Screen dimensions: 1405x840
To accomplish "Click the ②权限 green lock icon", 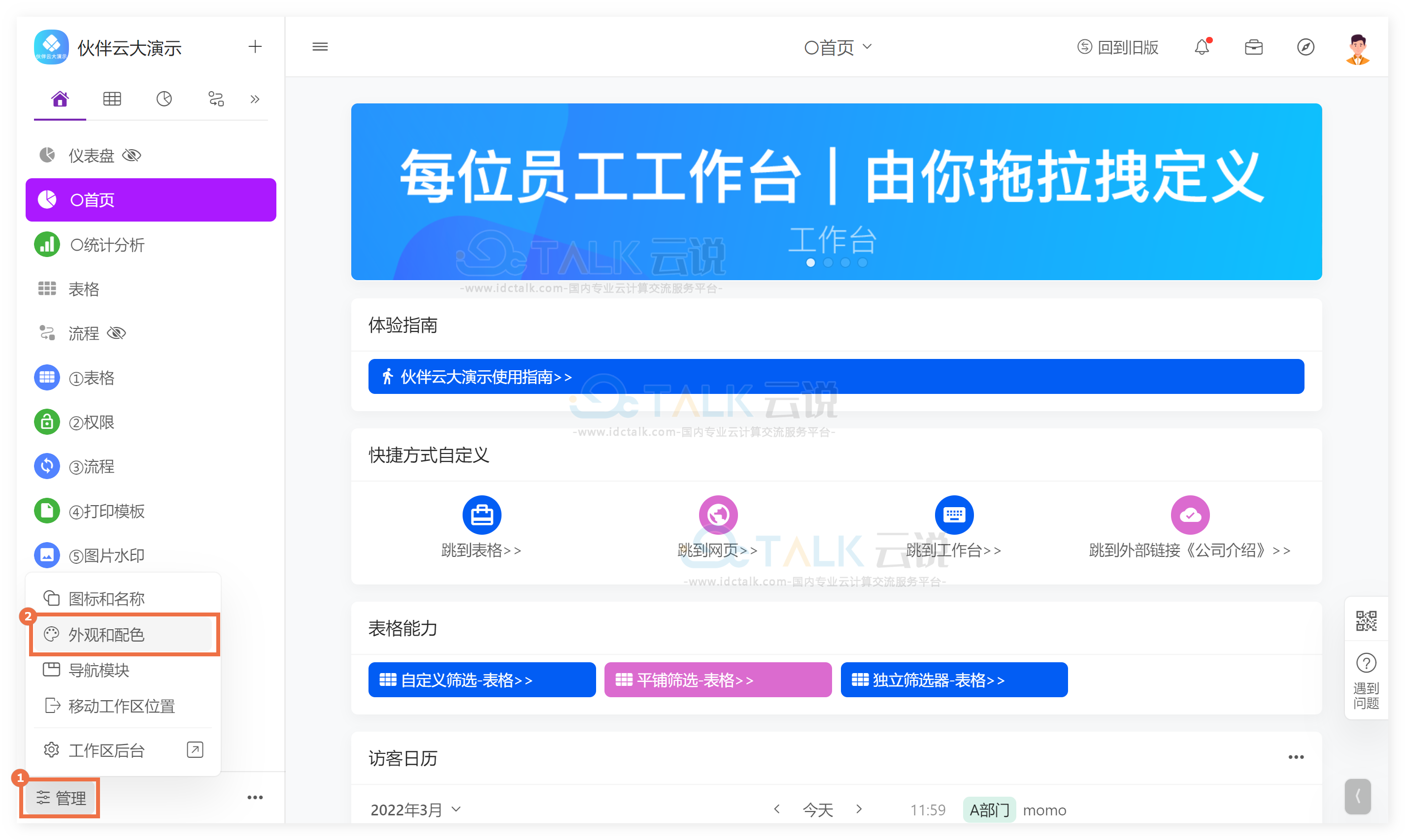I will pos(47,421).
